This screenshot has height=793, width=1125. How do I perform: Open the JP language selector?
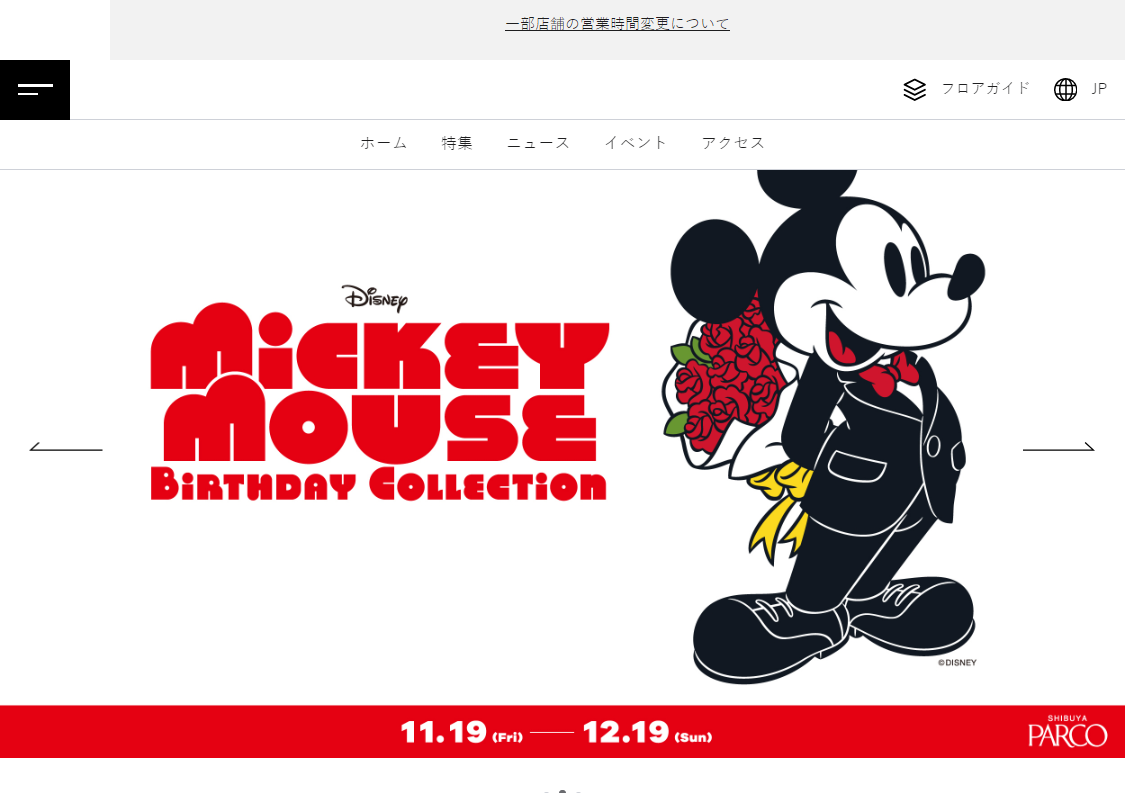[1098, 89]
